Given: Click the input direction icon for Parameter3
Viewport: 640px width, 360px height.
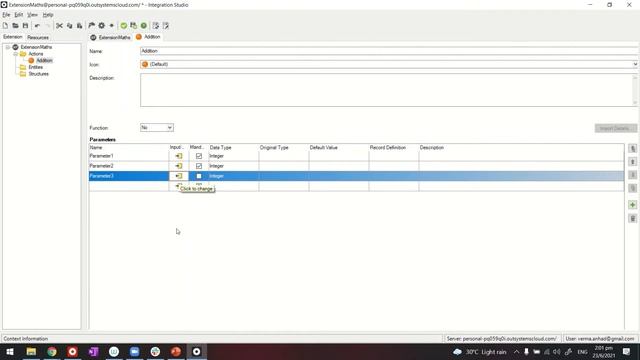Looking at the screenshot, I should 179,176.
